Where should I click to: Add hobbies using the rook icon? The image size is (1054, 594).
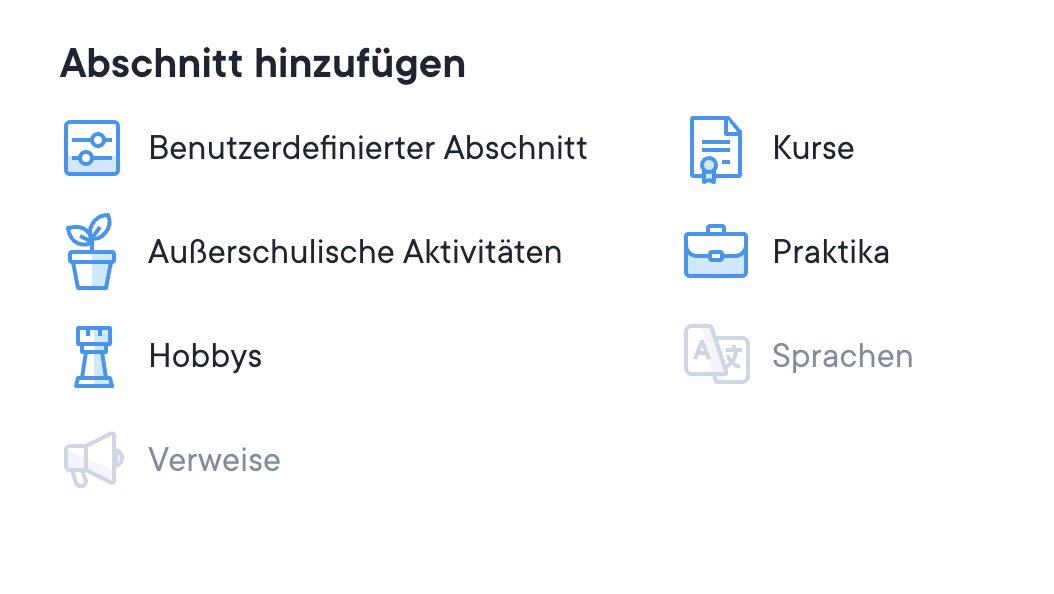pos(92,356)
